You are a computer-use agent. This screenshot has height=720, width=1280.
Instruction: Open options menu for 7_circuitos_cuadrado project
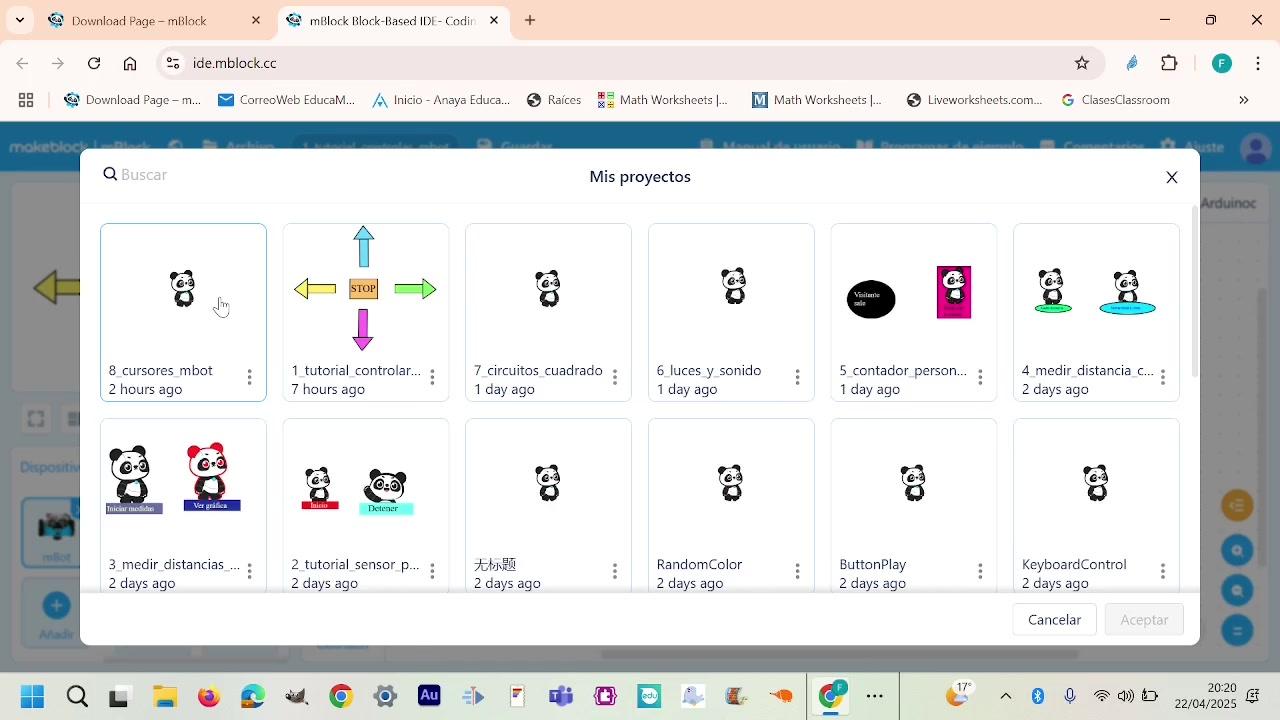614,377
